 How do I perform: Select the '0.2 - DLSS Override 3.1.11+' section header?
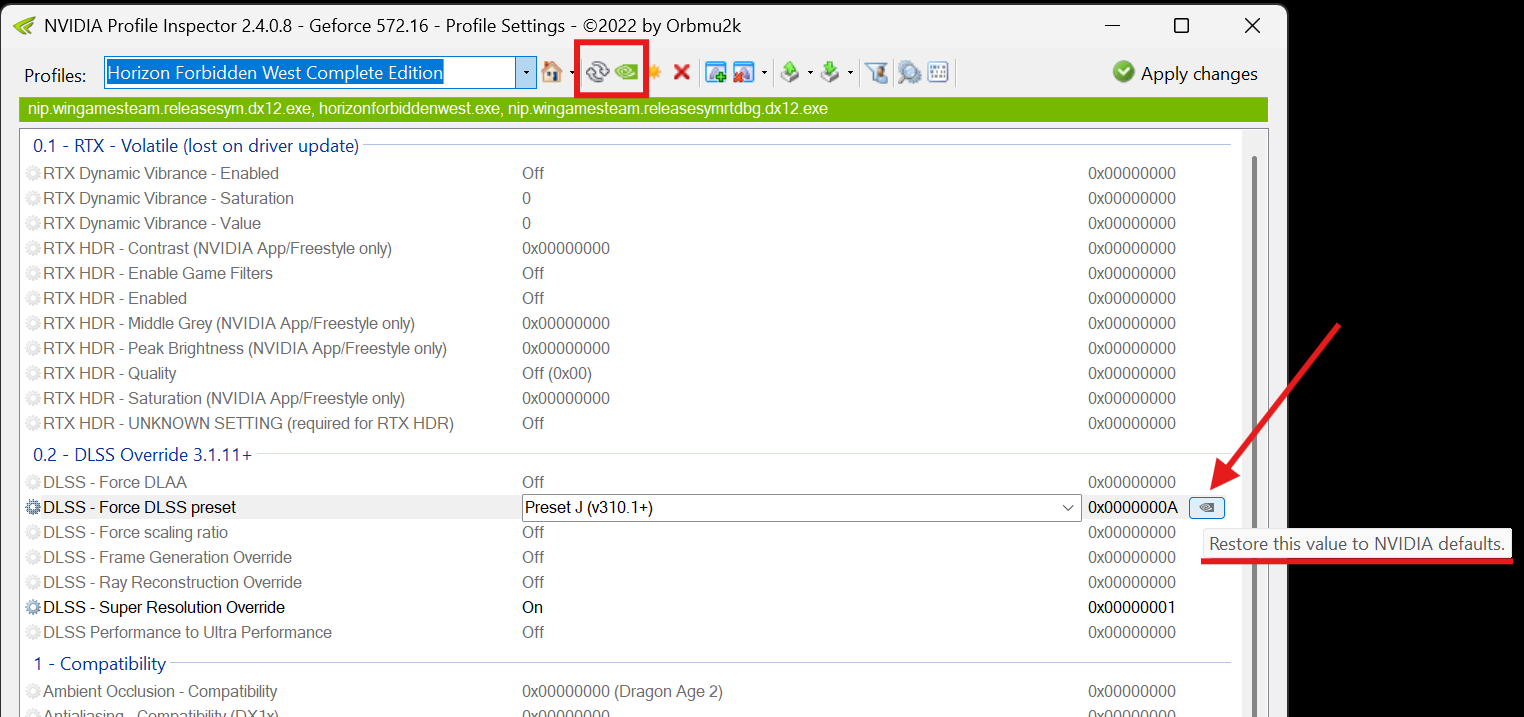143,455
